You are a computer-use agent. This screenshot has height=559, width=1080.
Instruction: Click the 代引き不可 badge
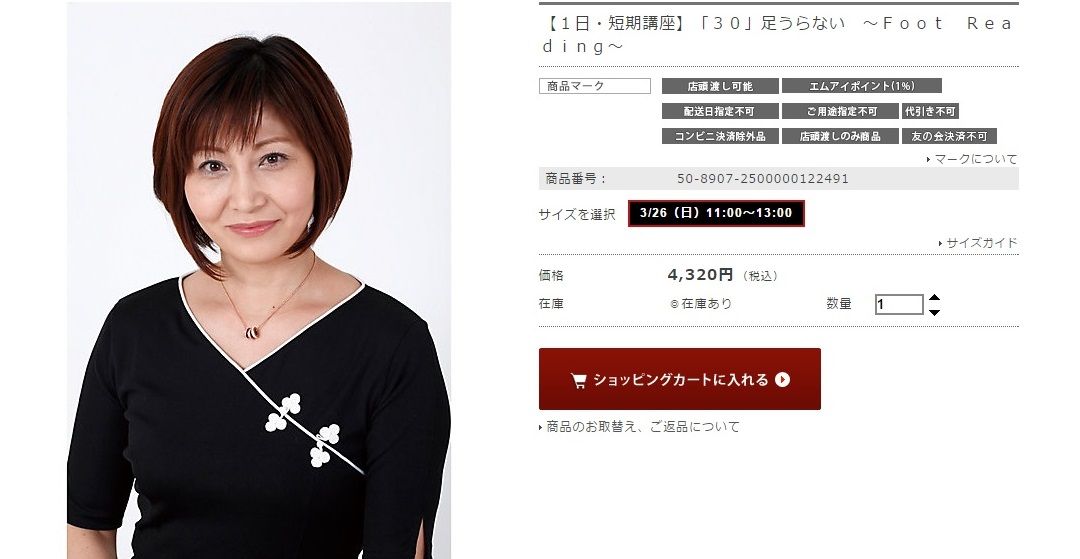point(930,111)
